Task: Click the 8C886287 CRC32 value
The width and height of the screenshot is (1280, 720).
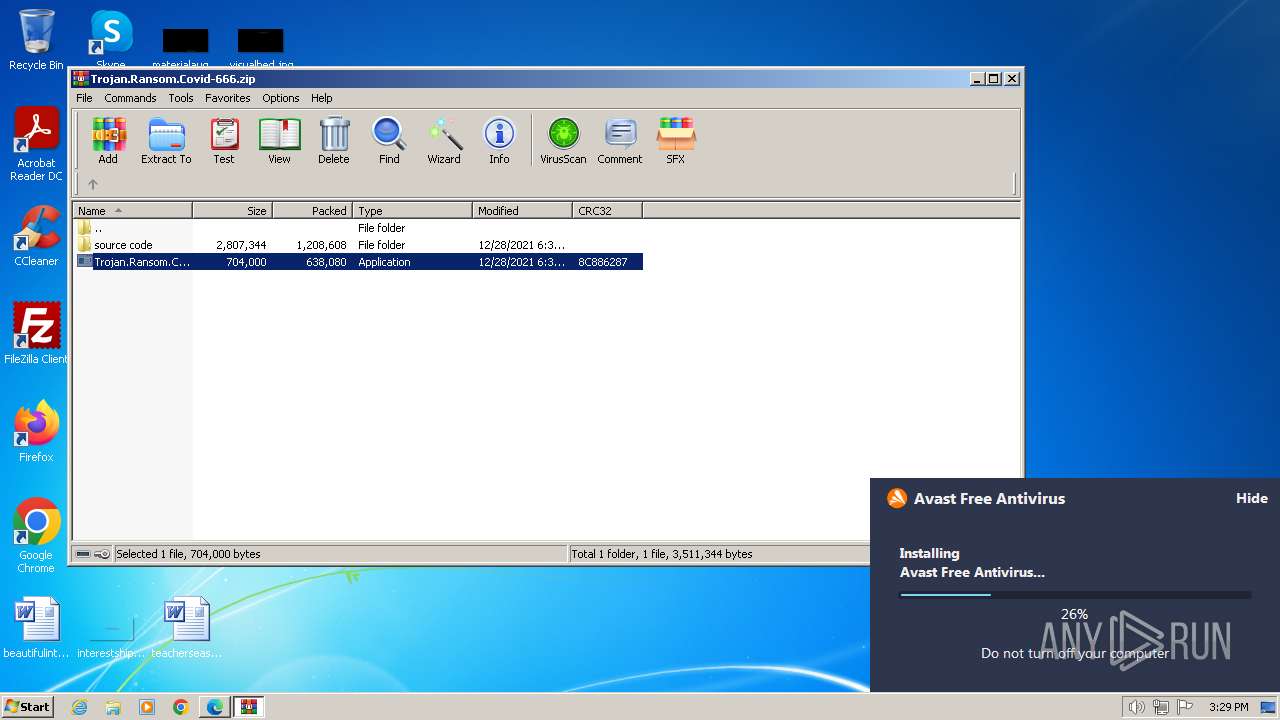Action: click(603, 262)
